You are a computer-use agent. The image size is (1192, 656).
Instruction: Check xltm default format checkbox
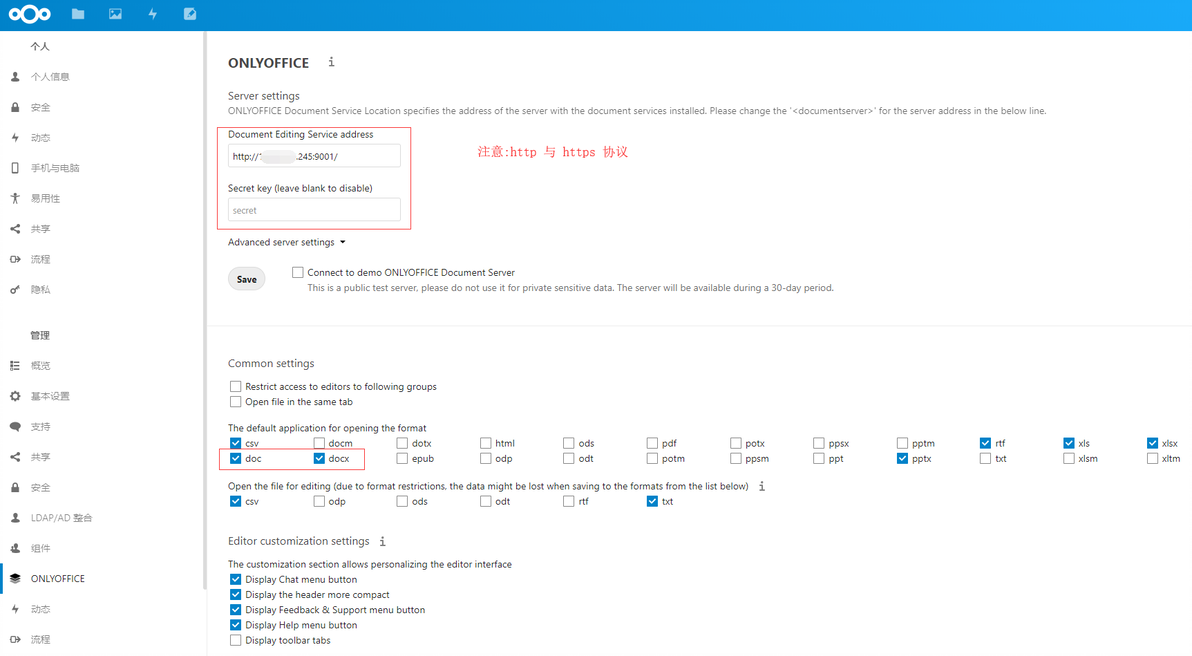(x=1152, y=458)
